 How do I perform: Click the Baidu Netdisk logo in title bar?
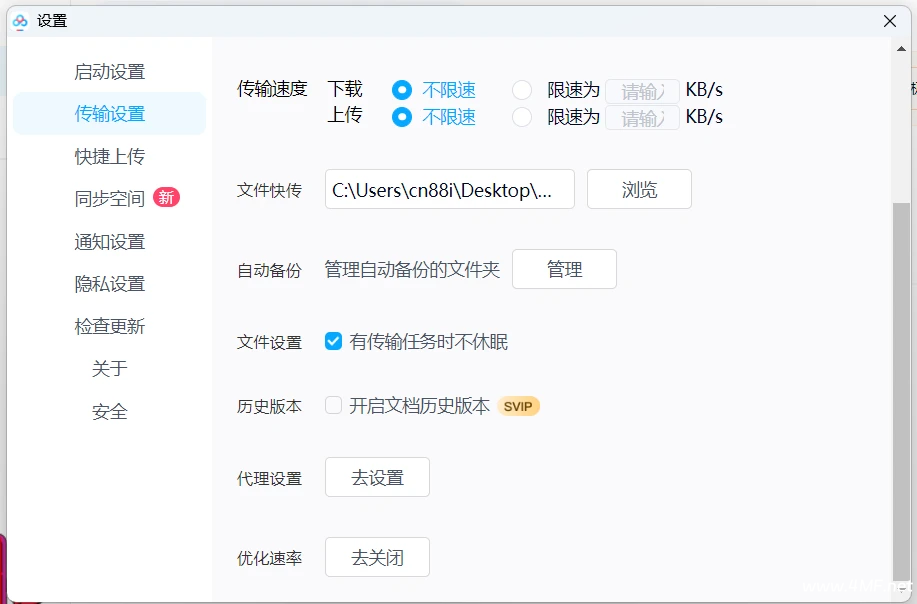pyautogui.click(x=20, y=21)
